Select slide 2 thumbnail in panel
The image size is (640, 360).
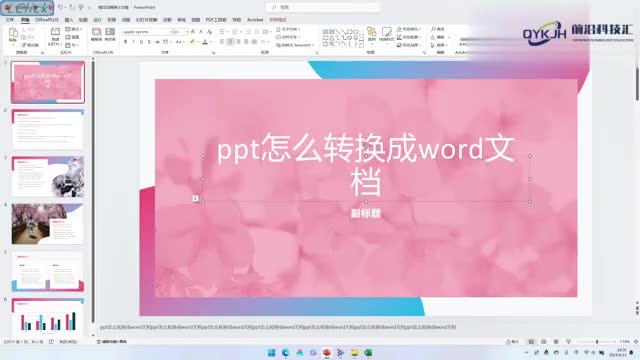tap(48, 129)
